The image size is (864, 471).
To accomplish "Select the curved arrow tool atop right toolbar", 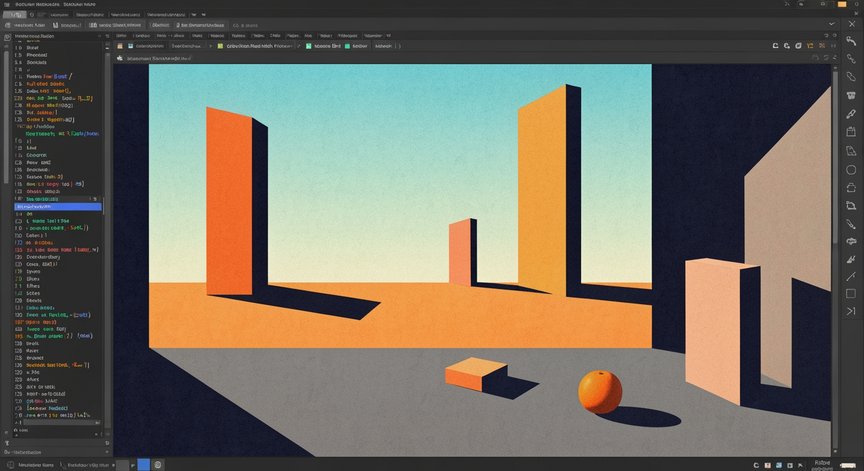I will pos(851,41).
